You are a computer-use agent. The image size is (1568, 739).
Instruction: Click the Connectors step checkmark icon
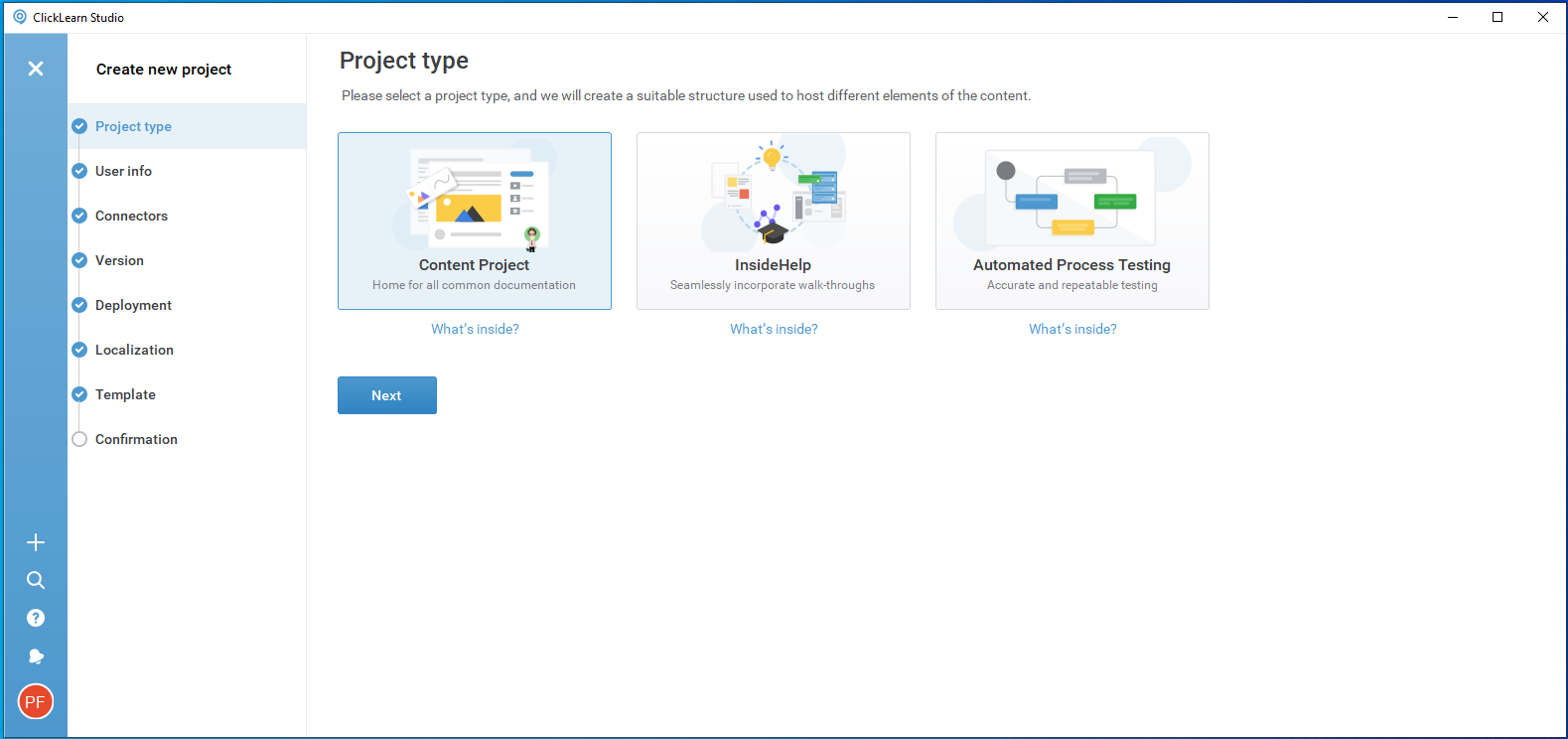(x=79, y=216)
